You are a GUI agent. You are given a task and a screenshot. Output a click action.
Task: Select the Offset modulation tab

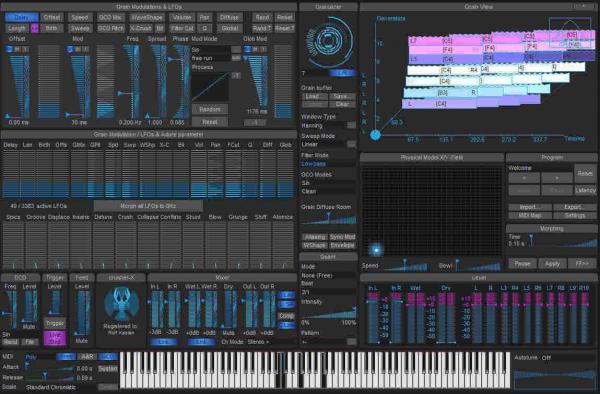tap(52, 17)
